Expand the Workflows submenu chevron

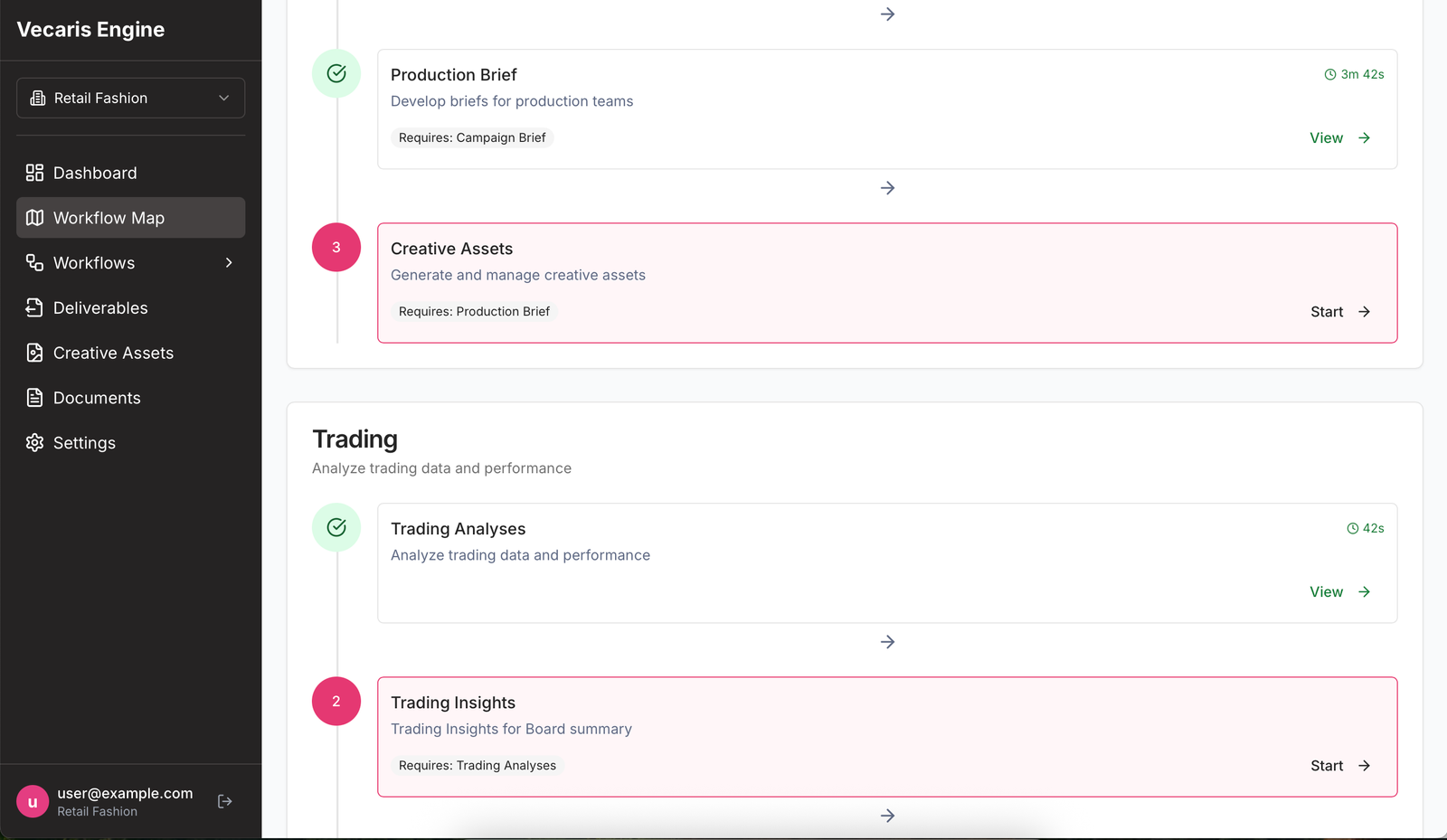229,263
